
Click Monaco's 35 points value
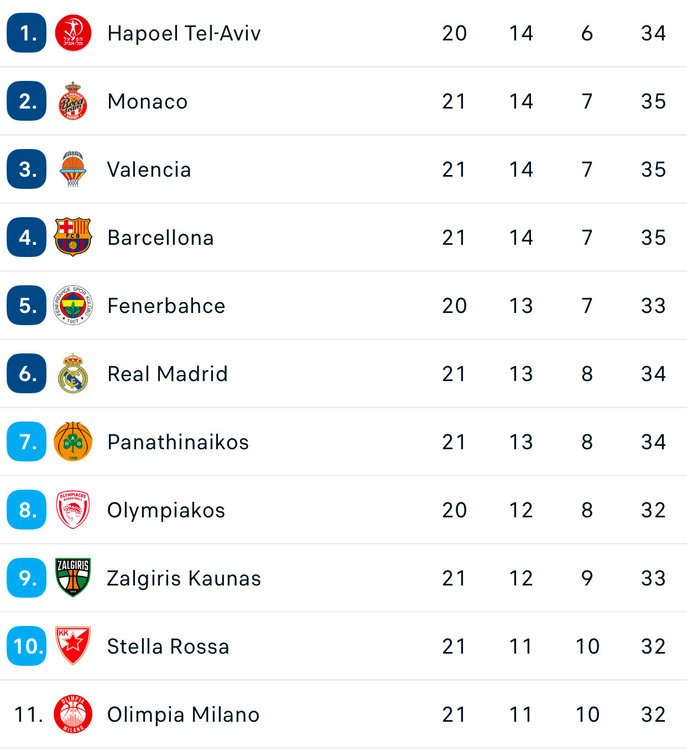[x=653, y=101]
